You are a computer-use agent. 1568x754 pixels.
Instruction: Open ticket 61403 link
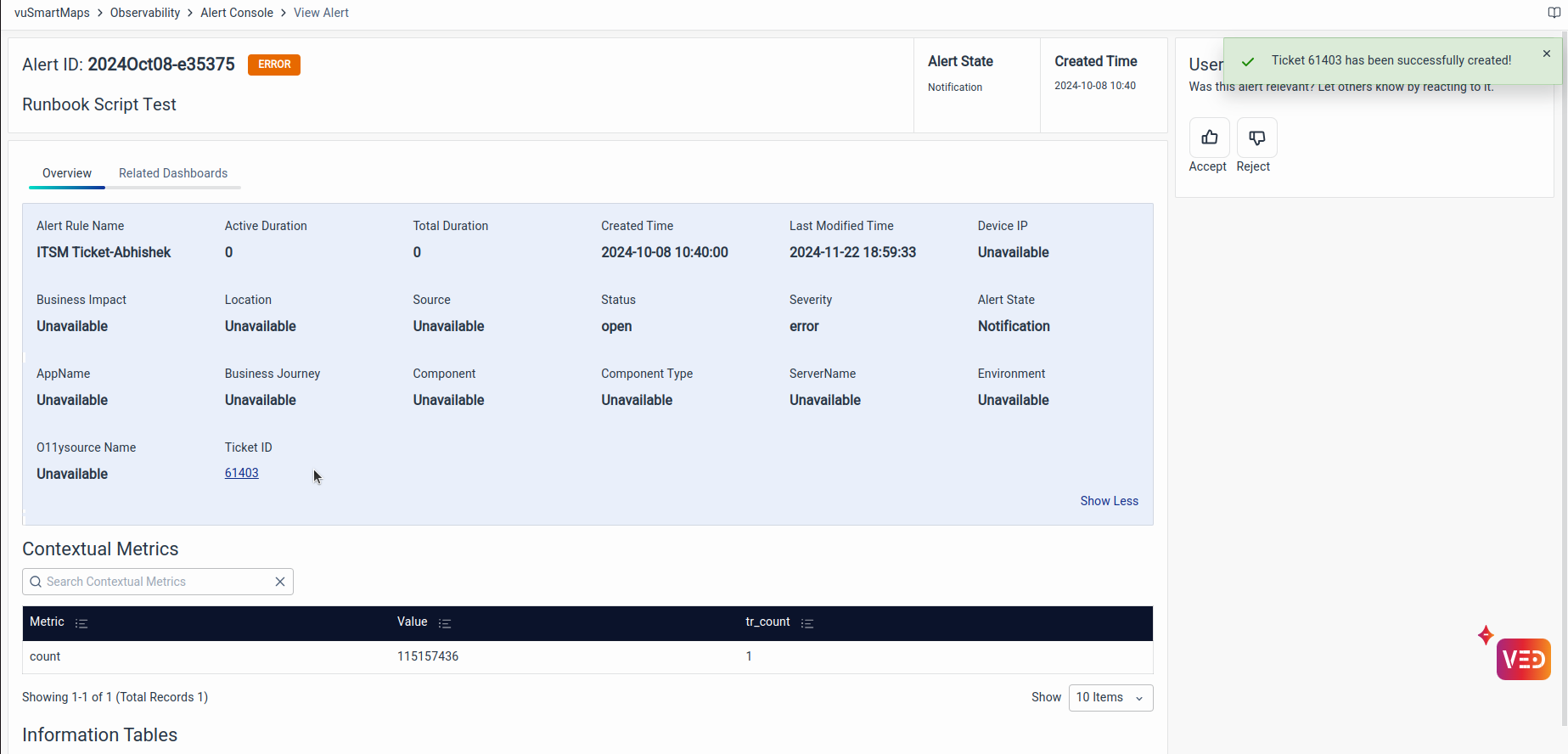pos(242,473)
